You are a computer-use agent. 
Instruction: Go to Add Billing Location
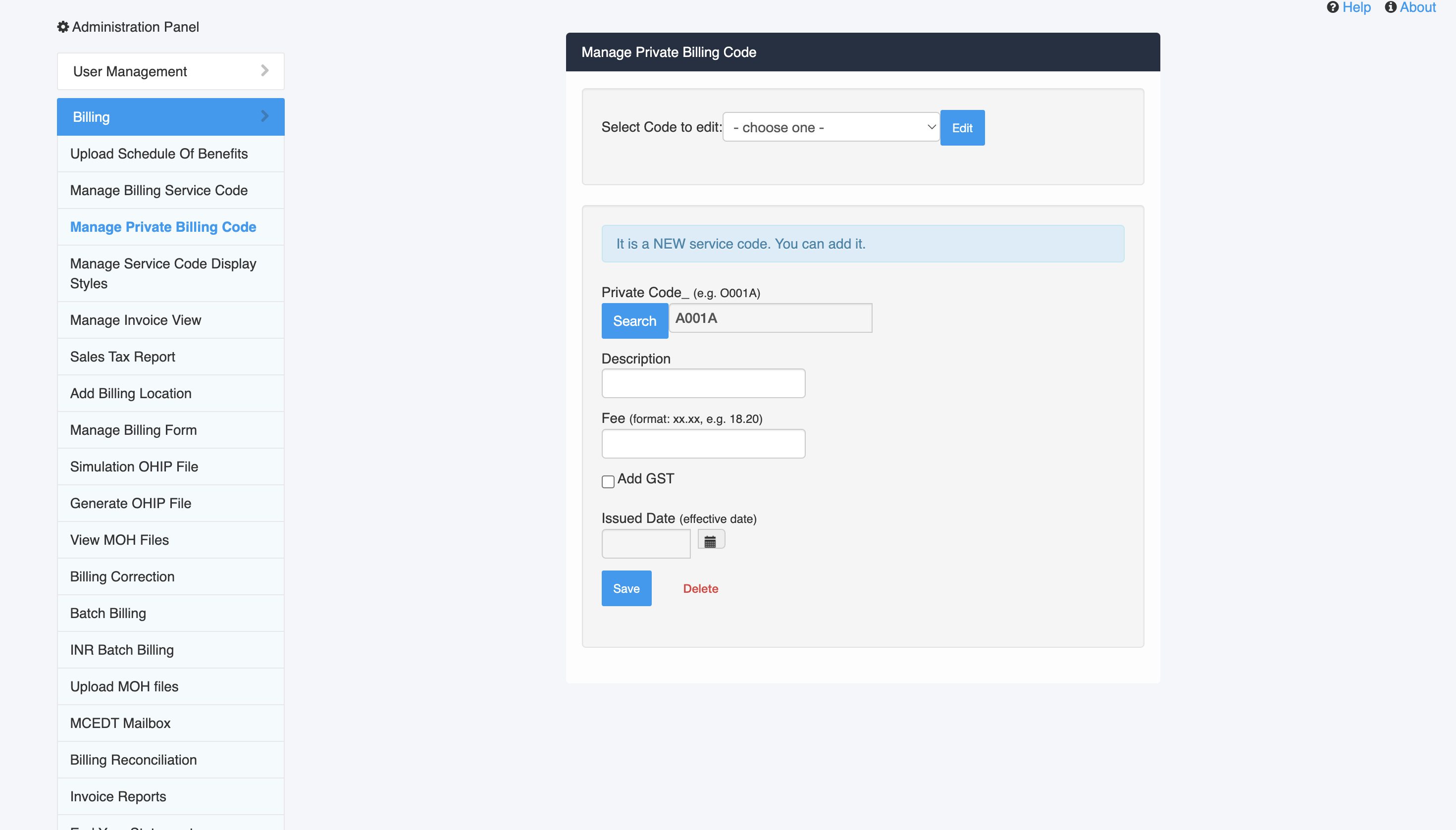(x=170, y=393)
